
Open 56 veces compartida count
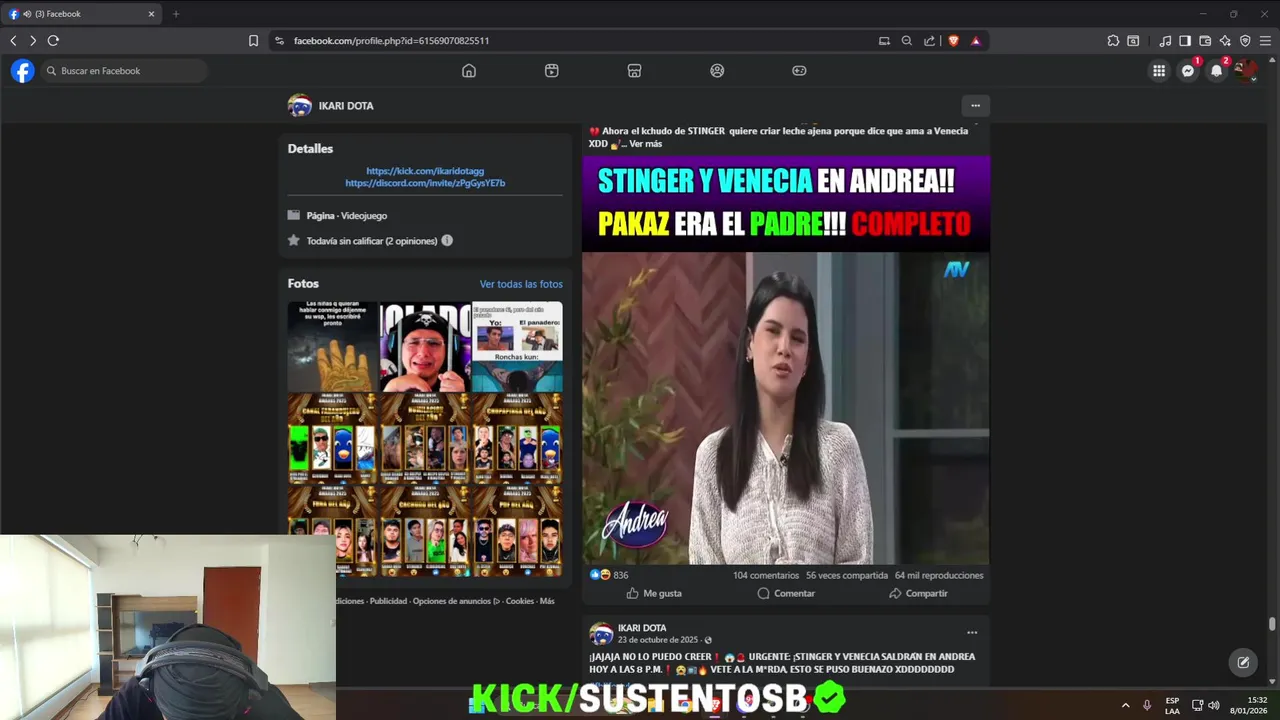847,575
